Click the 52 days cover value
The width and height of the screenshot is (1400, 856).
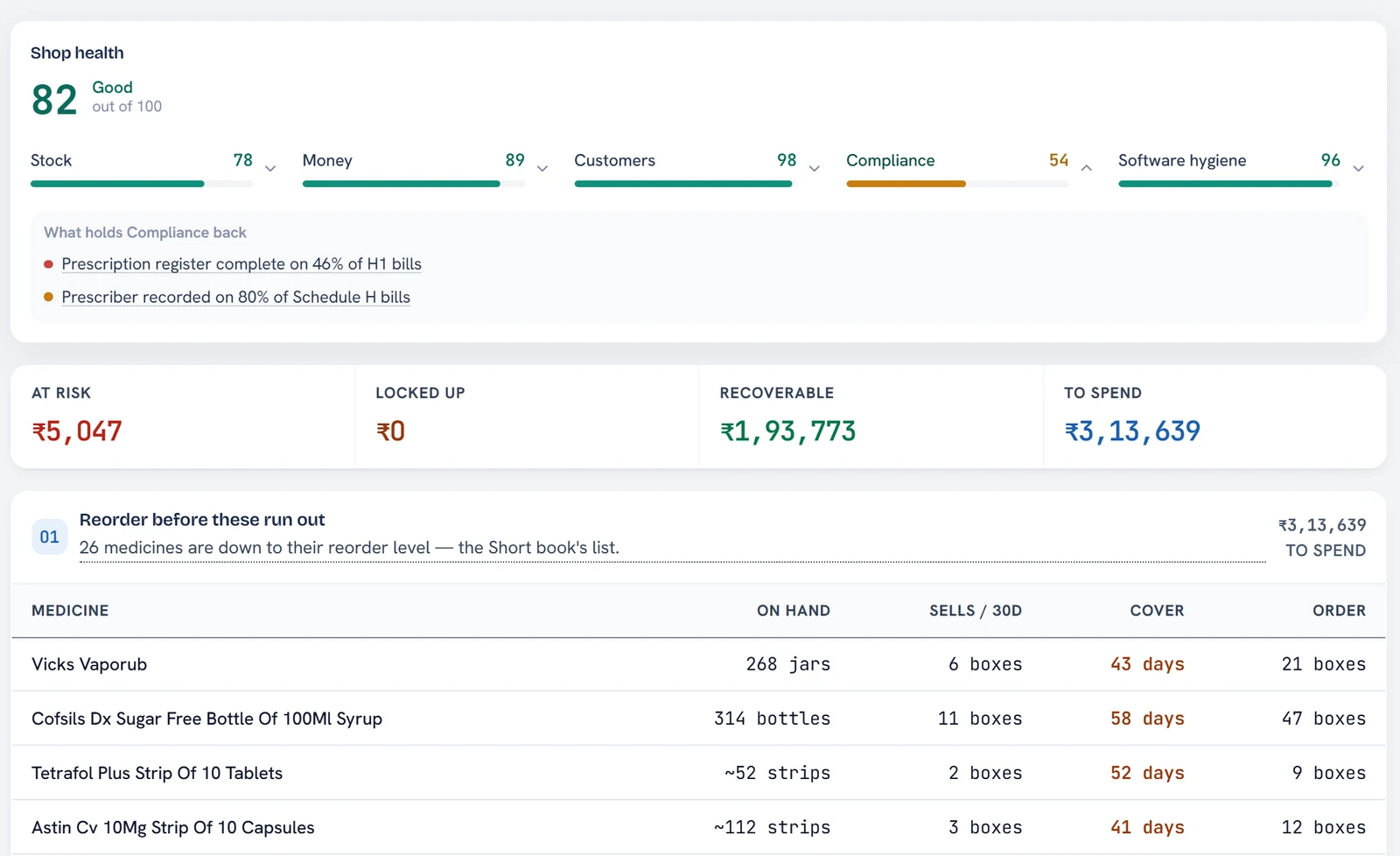coord(1147,773)
